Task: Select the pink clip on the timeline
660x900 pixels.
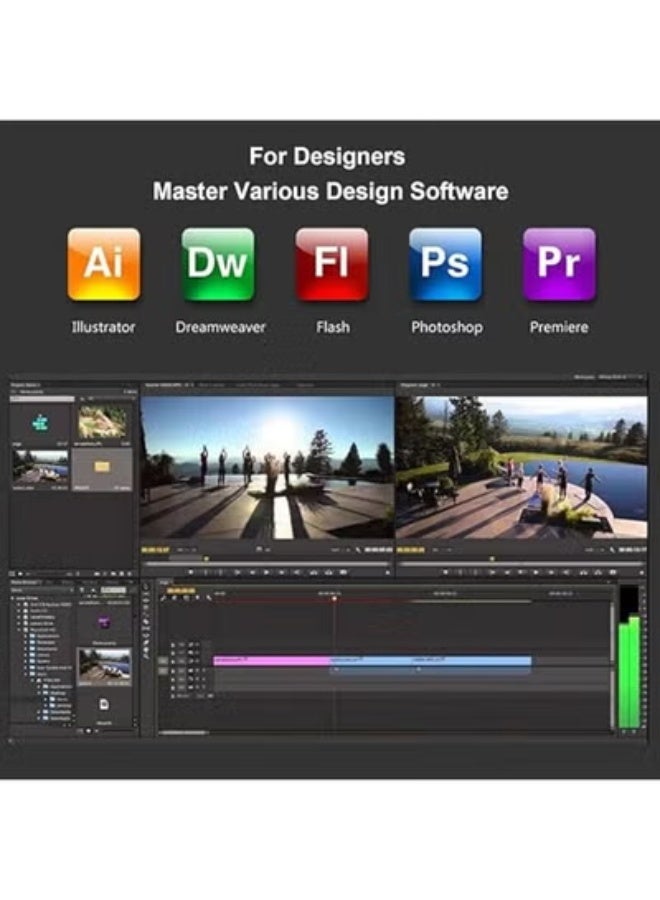Action: coord(272,660)
